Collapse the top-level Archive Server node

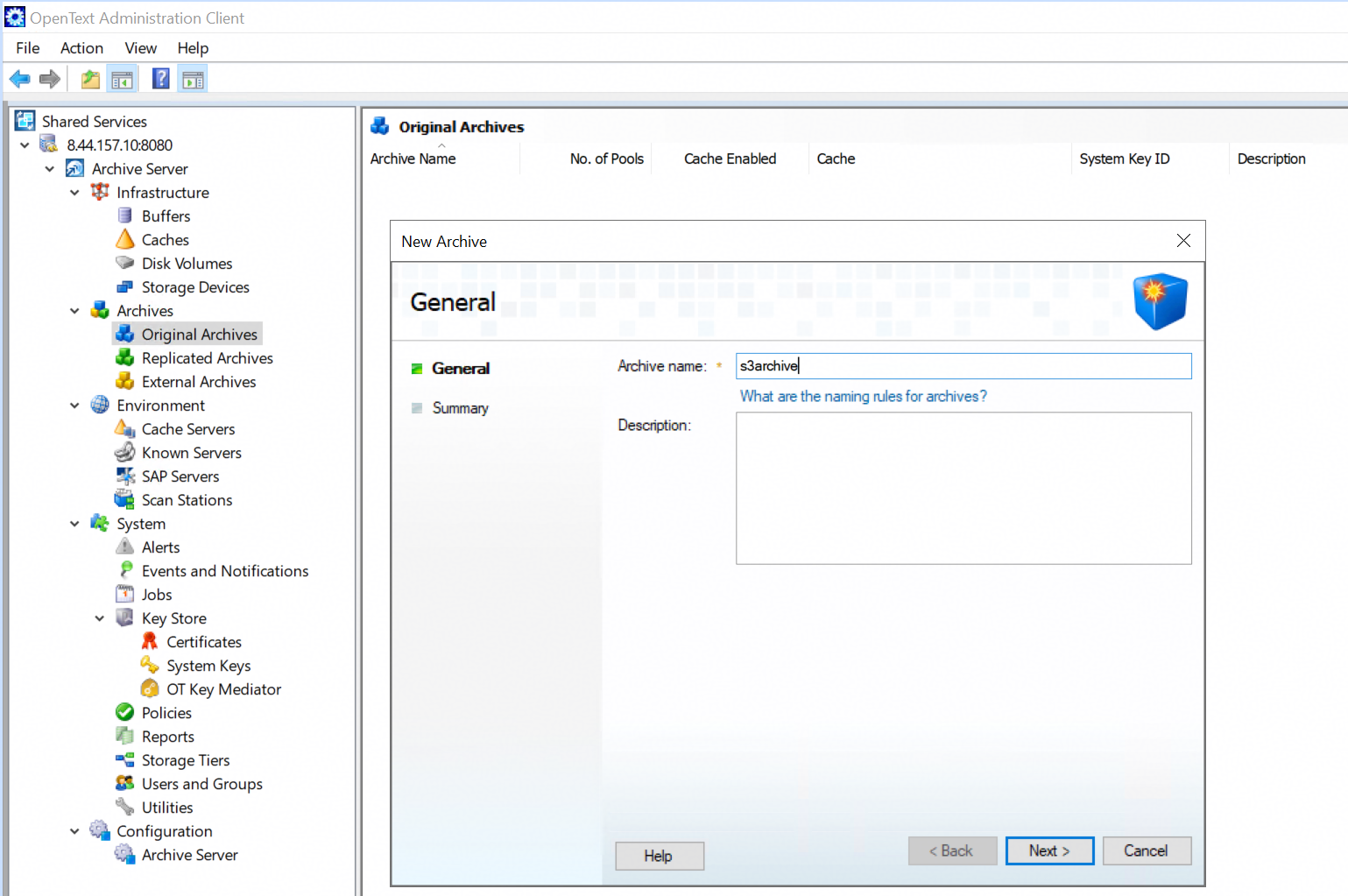click(x=50, y=168)
